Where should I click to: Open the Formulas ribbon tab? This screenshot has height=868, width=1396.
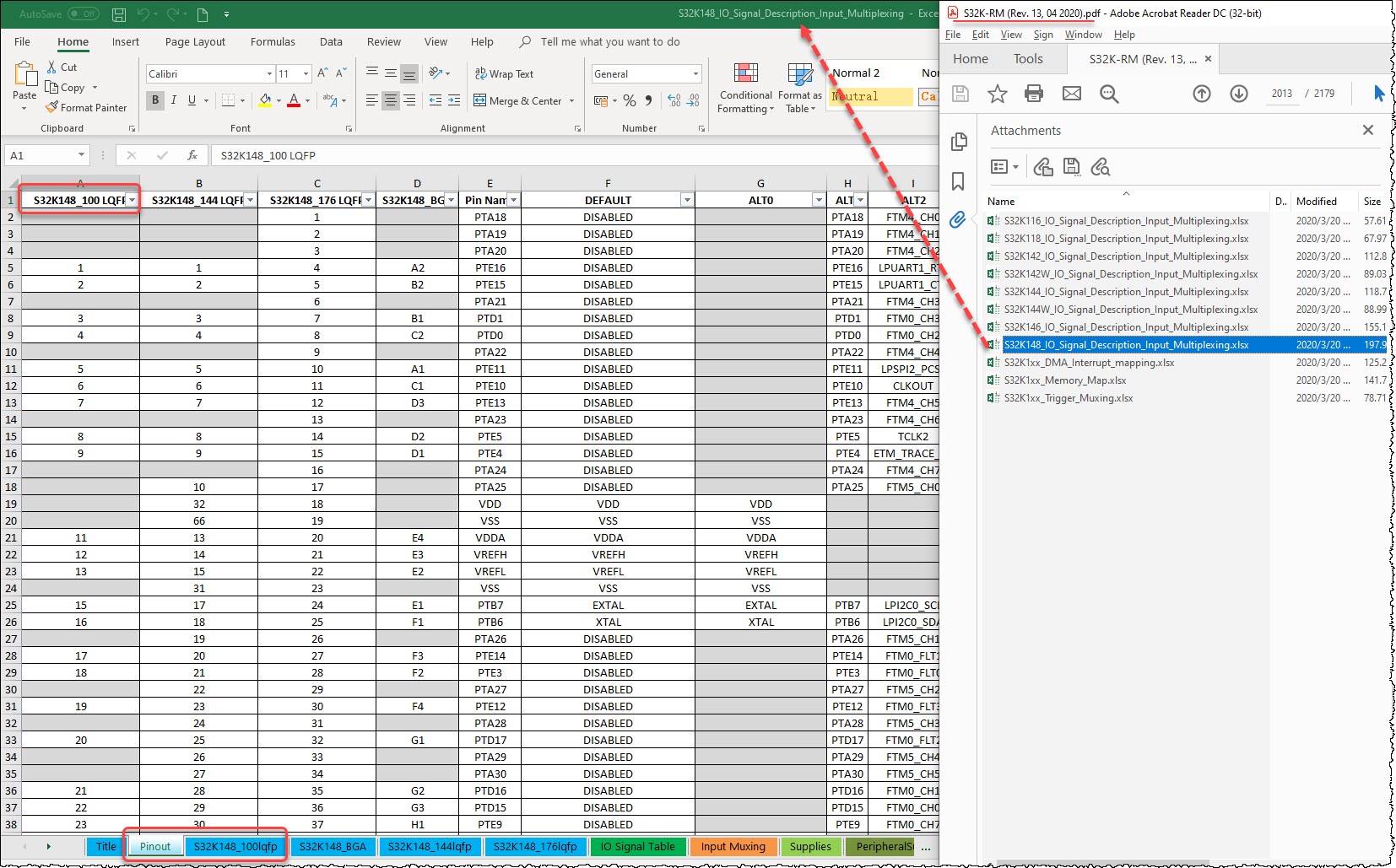(273, 41)
